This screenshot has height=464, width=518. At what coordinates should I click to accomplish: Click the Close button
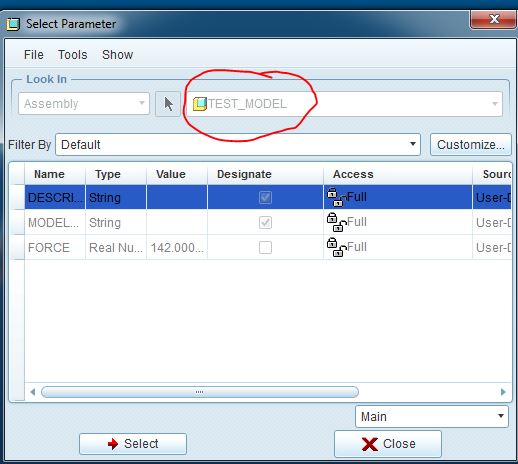tap(388, 444)
